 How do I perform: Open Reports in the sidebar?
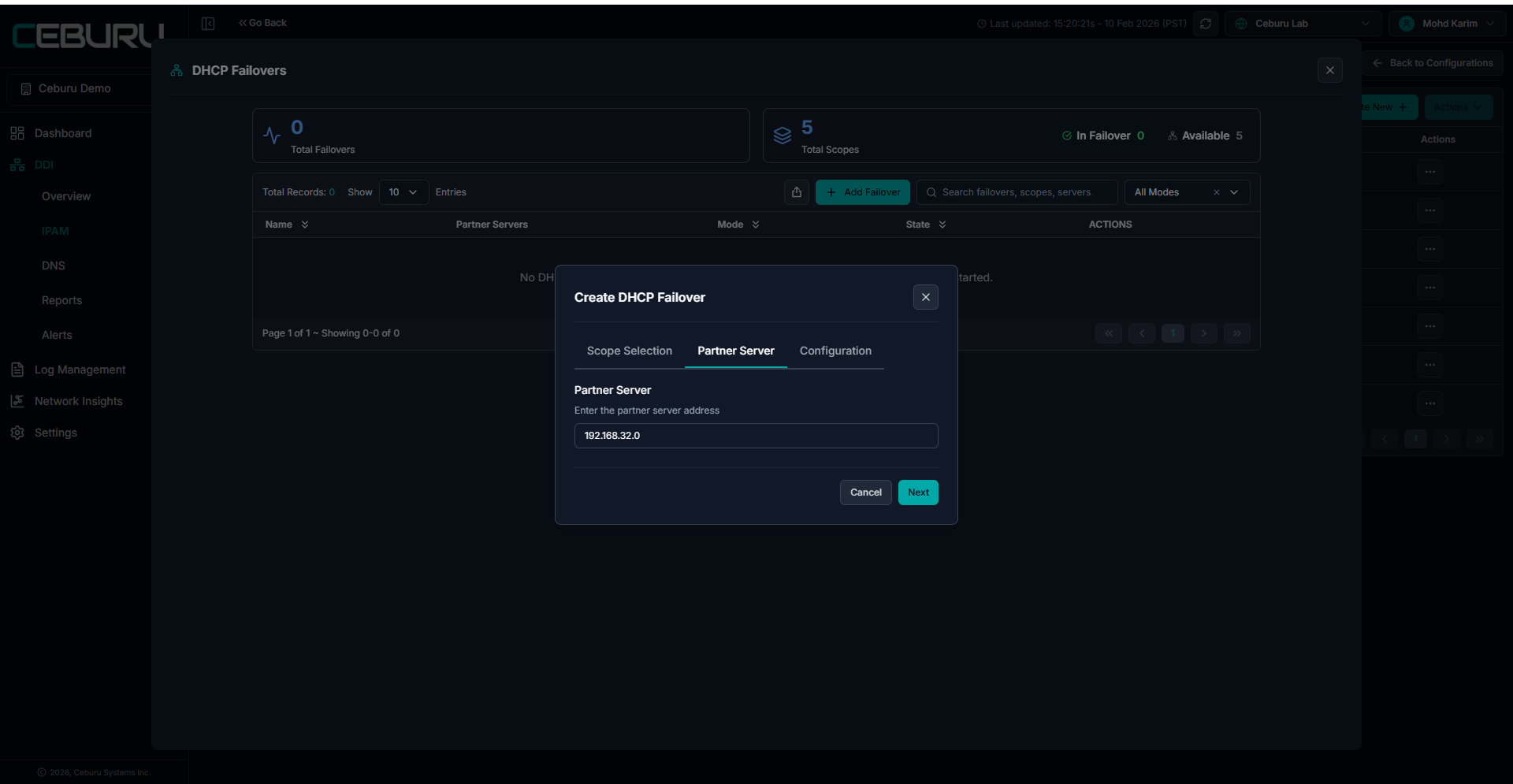(x=61, y=300)
